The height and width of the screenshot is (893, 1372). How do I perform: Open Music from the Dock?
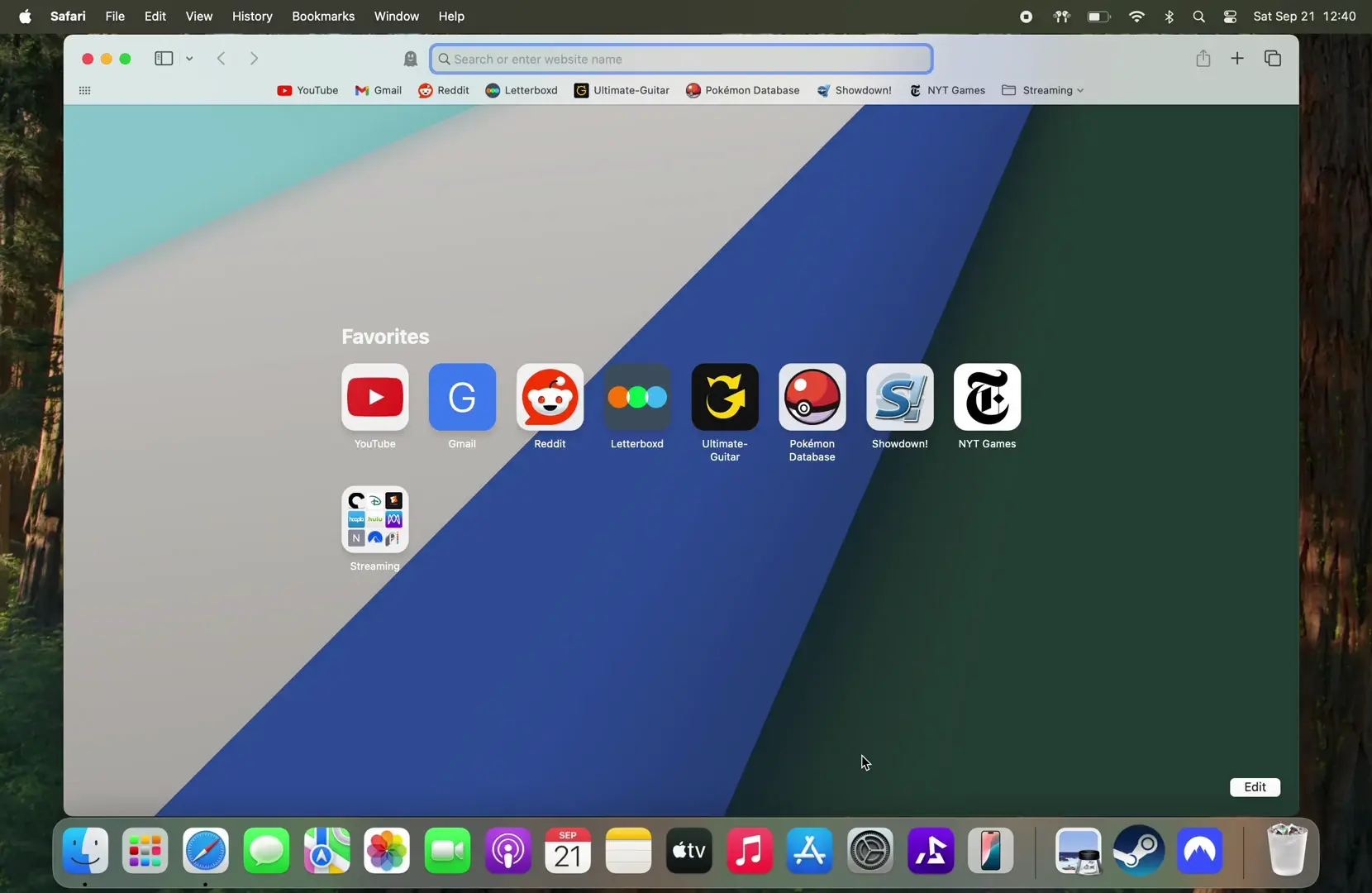point(750,851)
